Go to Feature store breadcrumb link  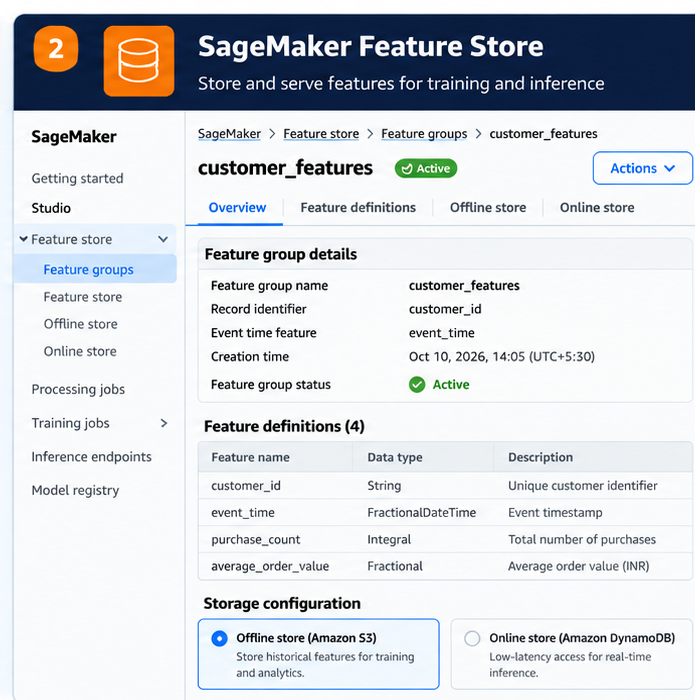(x=321, y=134)
